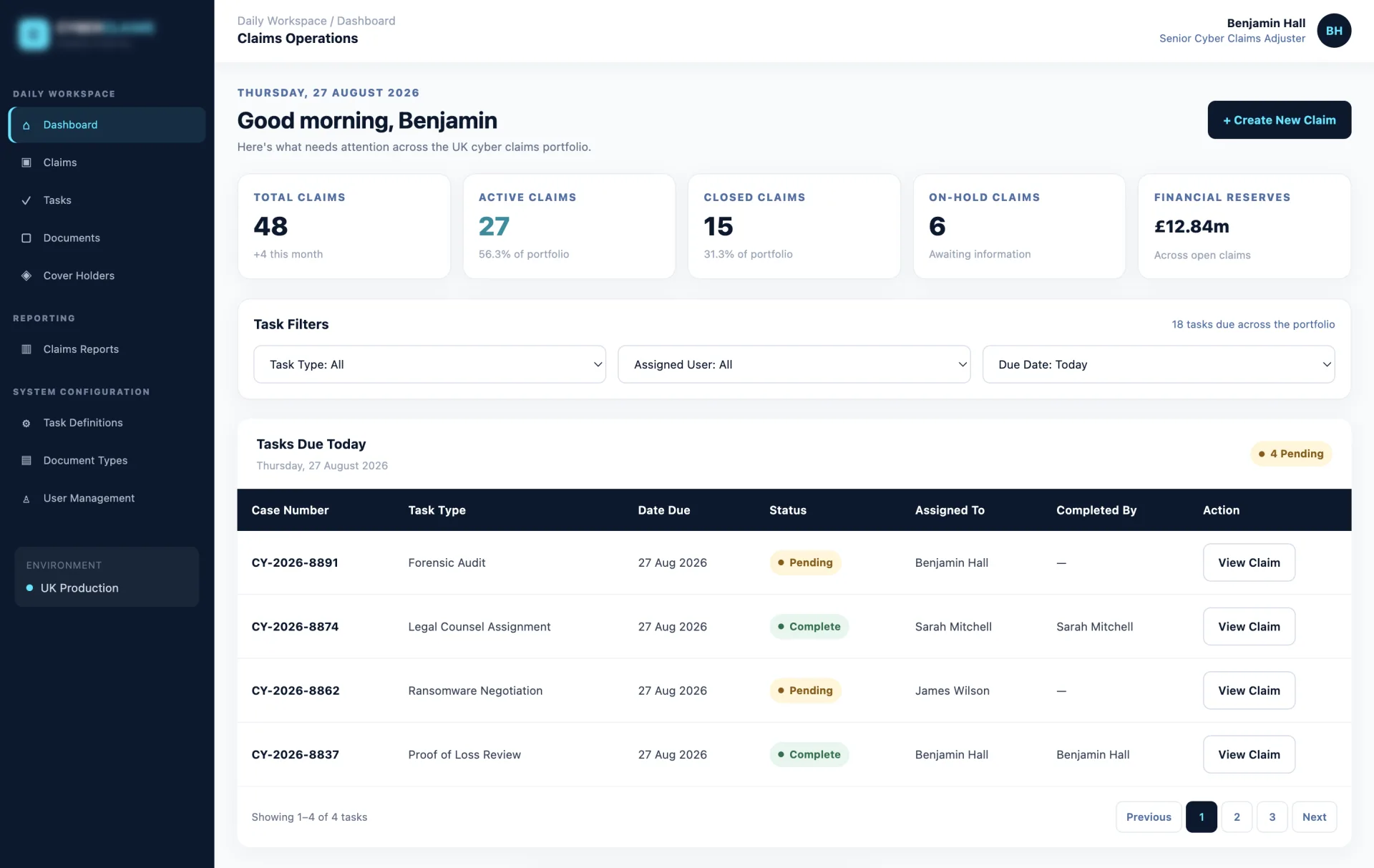Click the On-Hold Claims card

[1019, 226]
